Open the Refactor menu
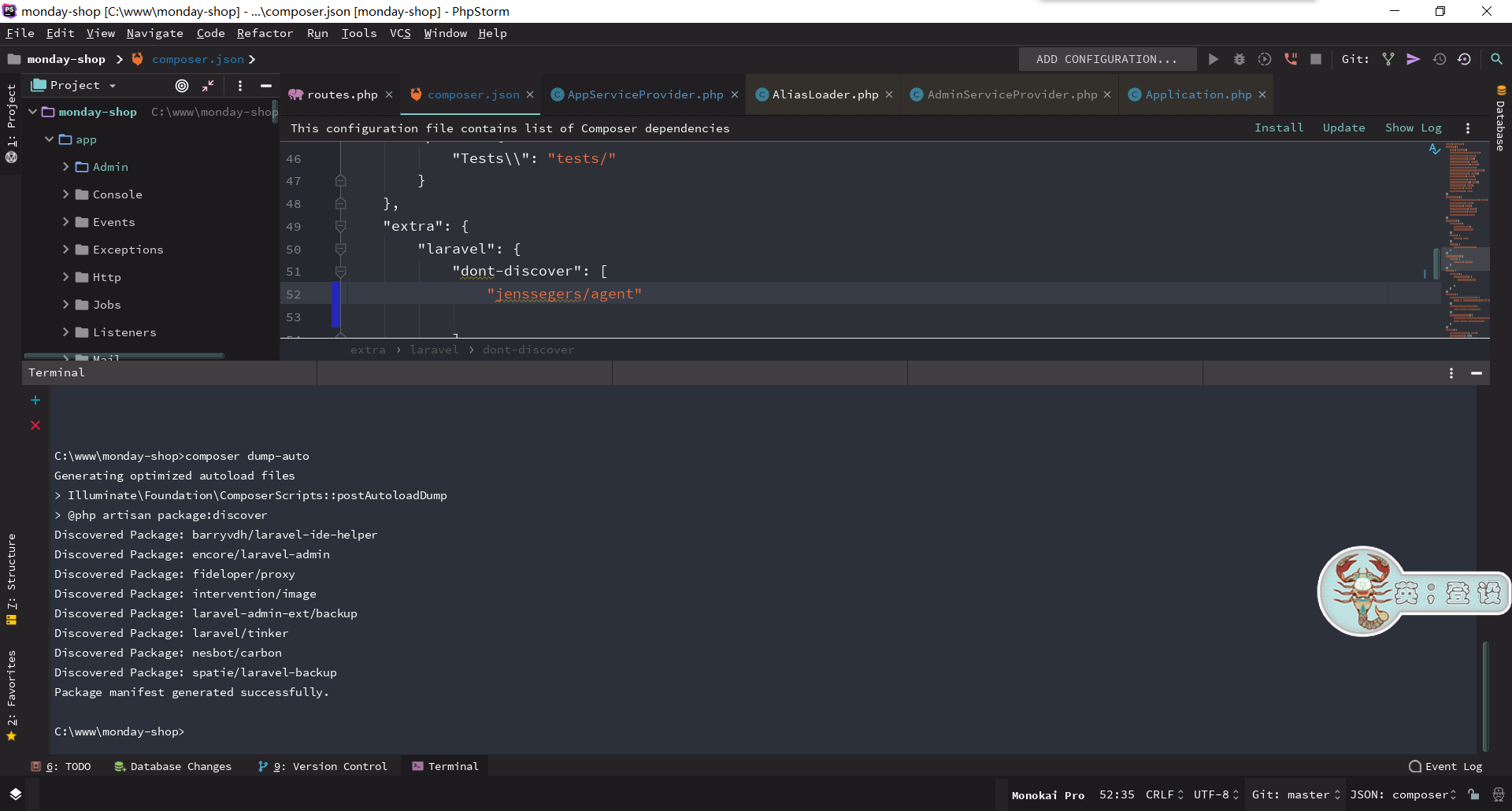This screenshot has height=811, width=1512. (265, 33)
